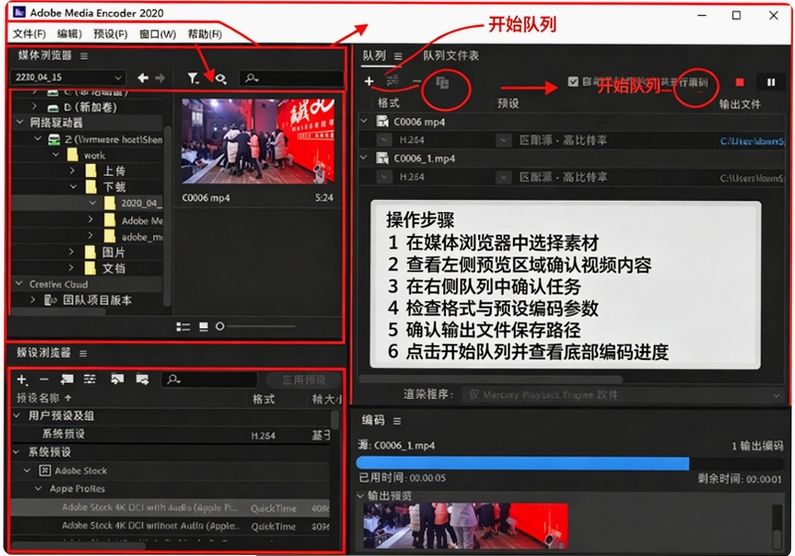Open the 文件(F) menu
The width and height of the screenshot is (795, 556).
[29, 34]
